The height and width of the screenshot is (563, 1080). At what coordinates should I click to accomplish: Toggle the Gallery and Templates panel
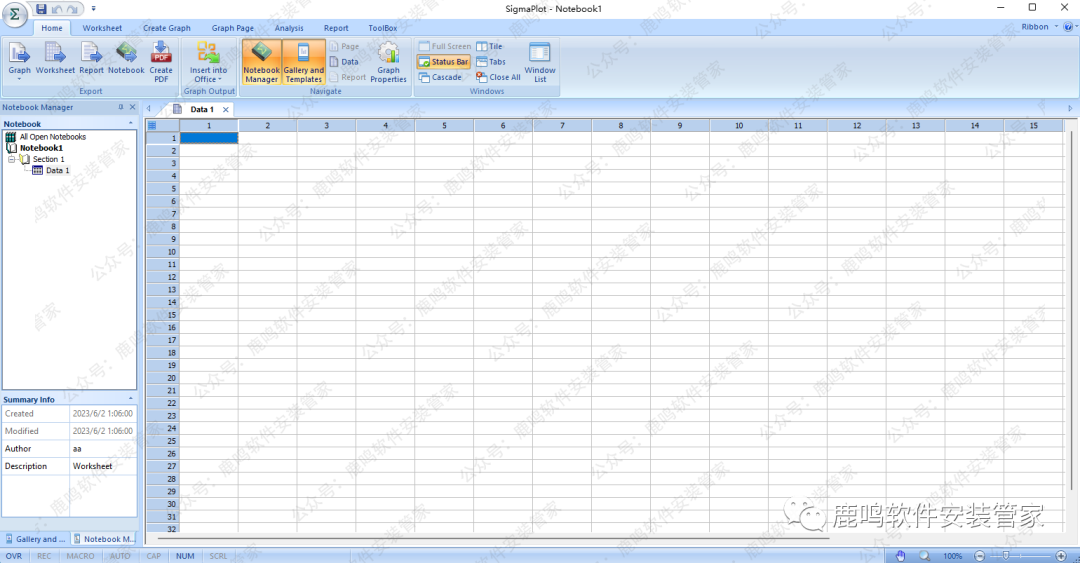pos(303,62)
